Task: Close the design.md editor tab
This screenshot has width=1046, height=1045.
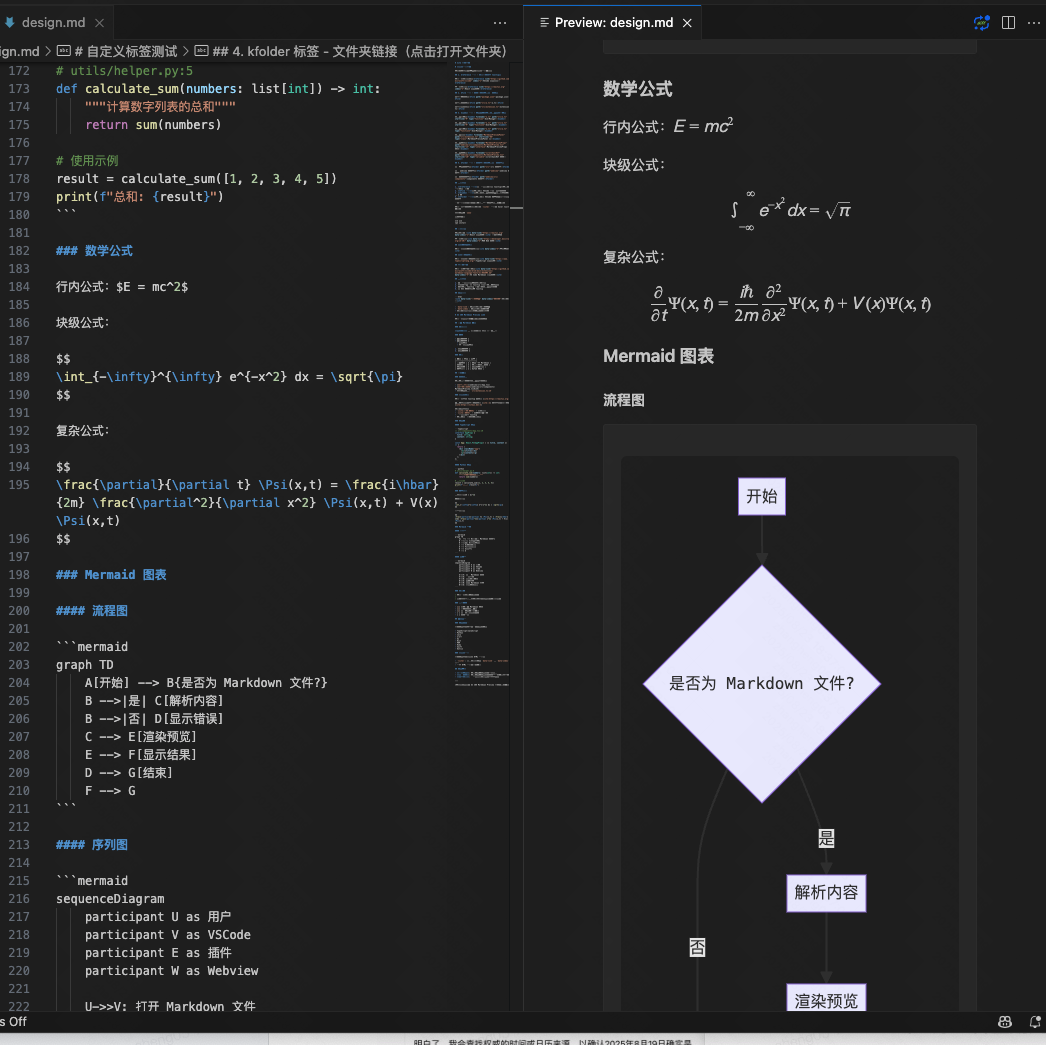Action: 99,23
